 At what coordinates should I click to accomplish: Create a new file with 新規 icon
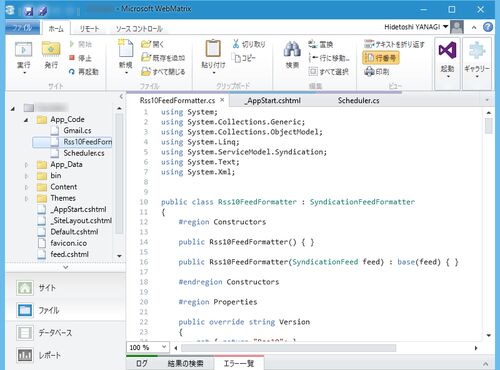126,48
